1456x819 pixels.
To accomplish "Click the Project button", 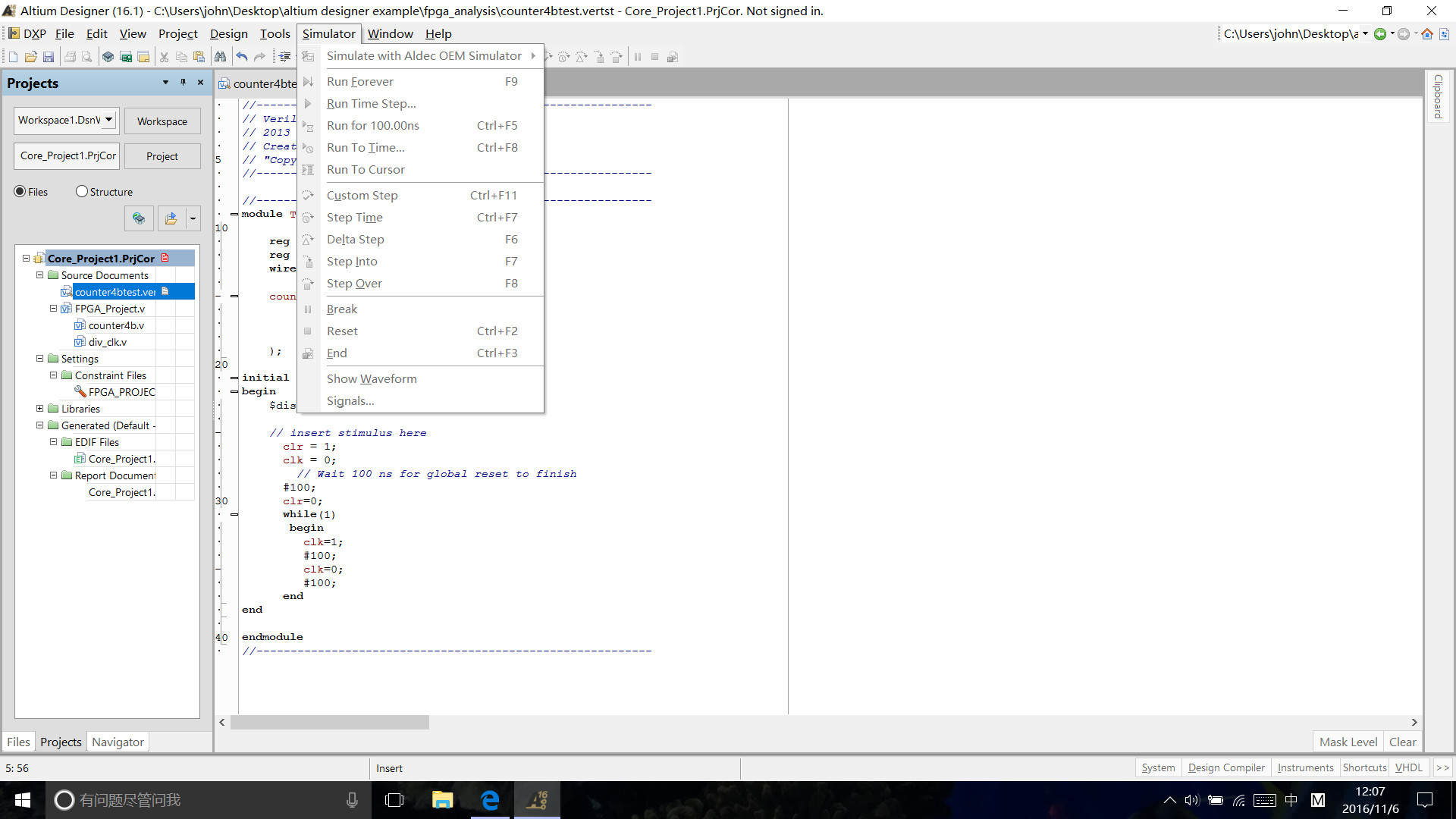I will click(x=162, y=156).
